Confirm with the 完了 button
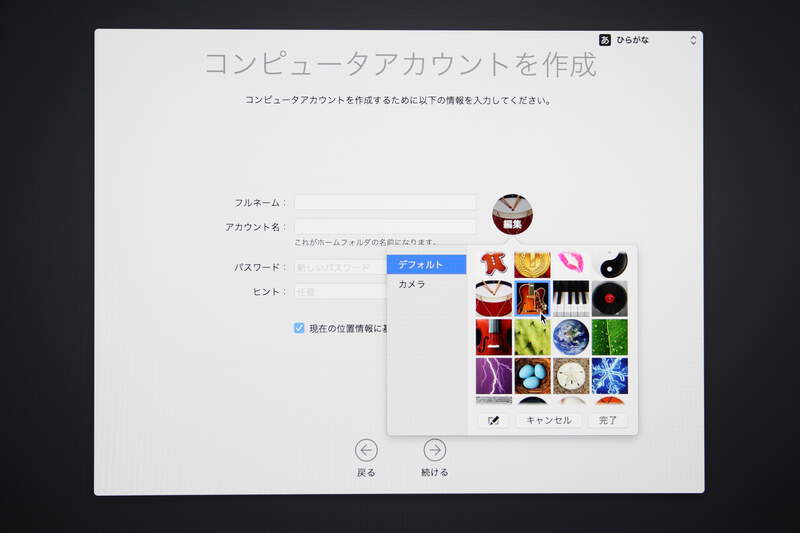The width and height of the screenshot is (800, 533). pyautogui.click(x=608, y=421)
